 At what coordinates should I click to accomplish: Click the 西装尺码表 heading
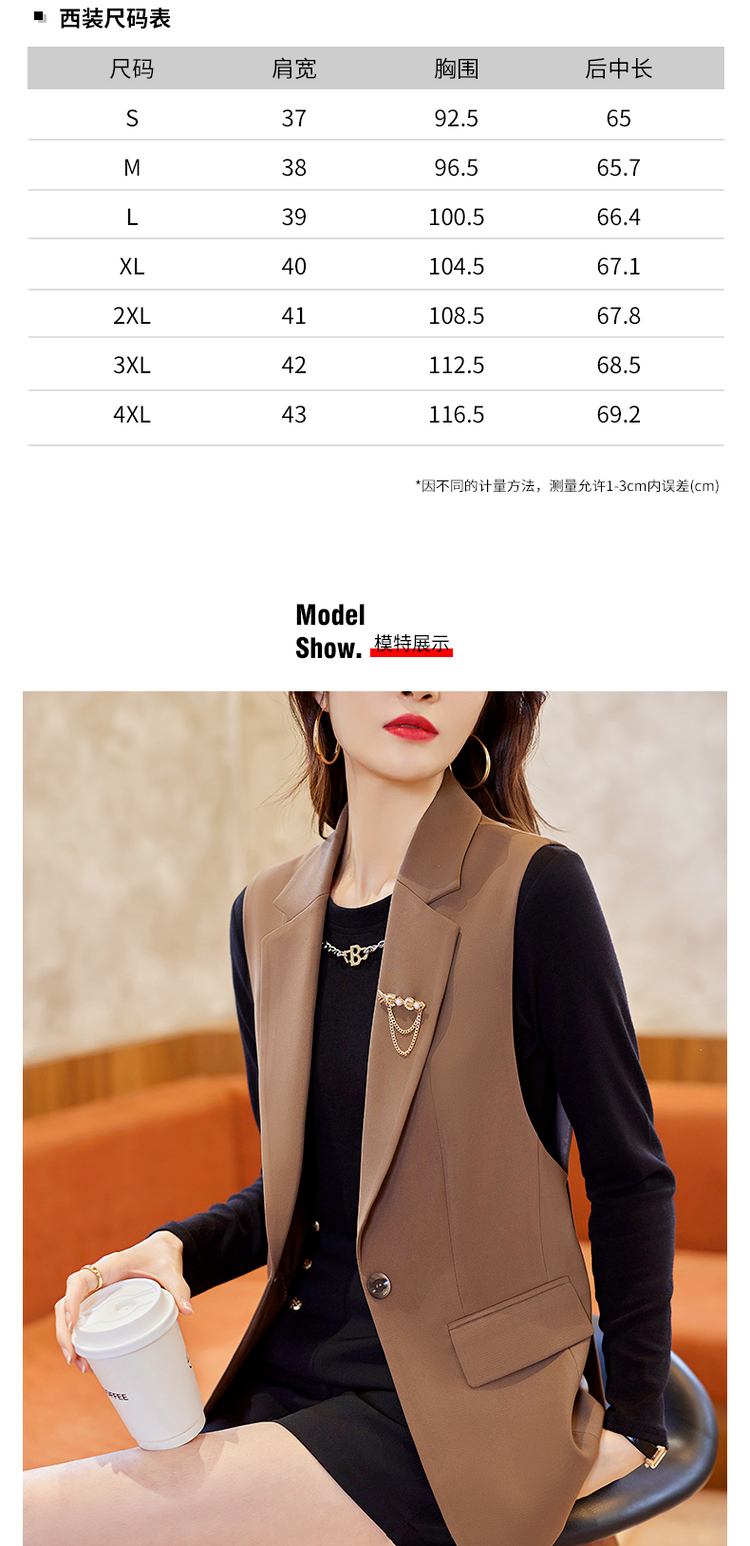[115, 18]
